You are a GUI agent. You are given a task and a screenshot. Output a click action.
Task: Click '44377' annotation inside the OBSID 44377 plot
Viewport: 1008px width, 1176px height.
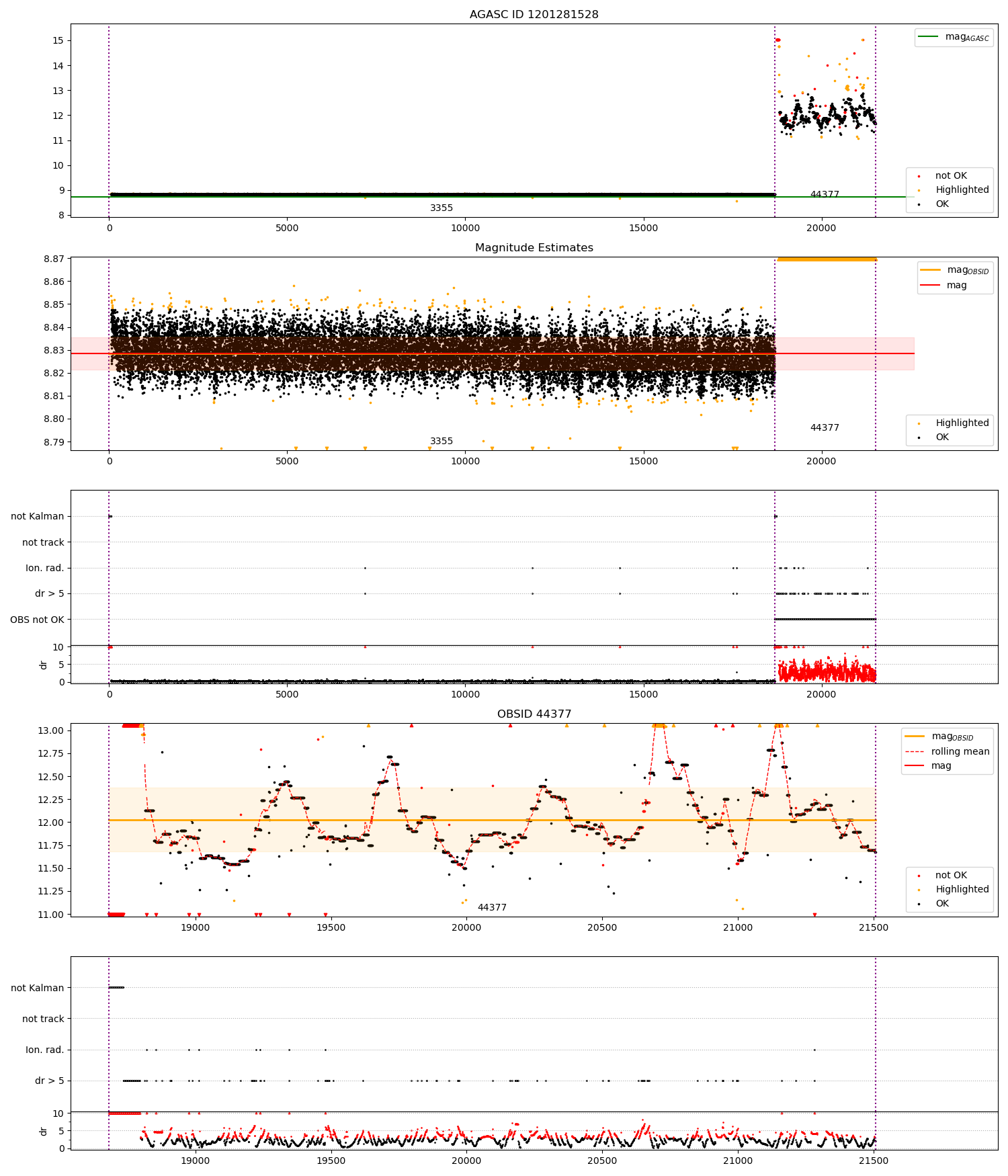tap(492, 907)
